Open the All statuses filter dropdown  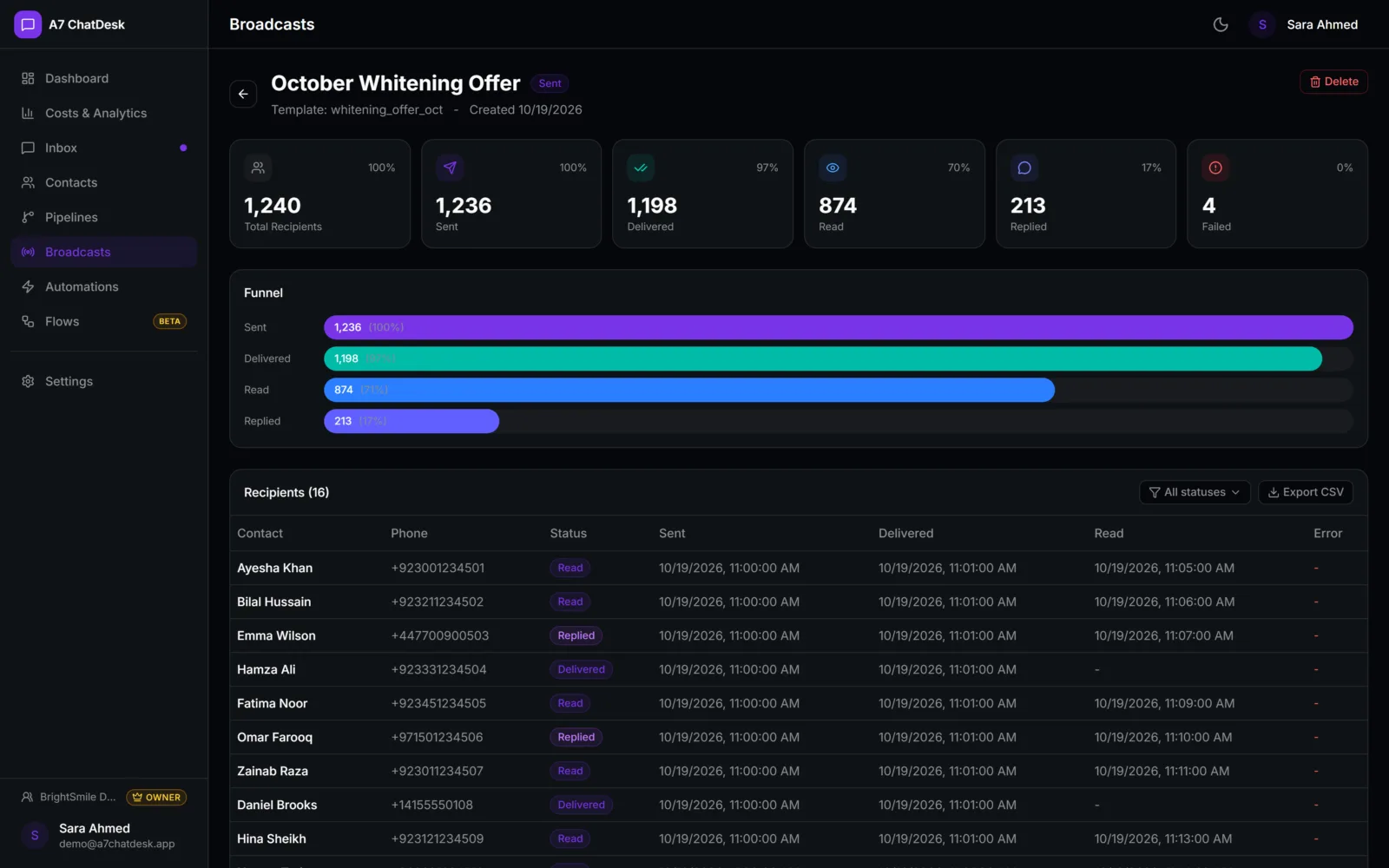tap(1195, 492)
